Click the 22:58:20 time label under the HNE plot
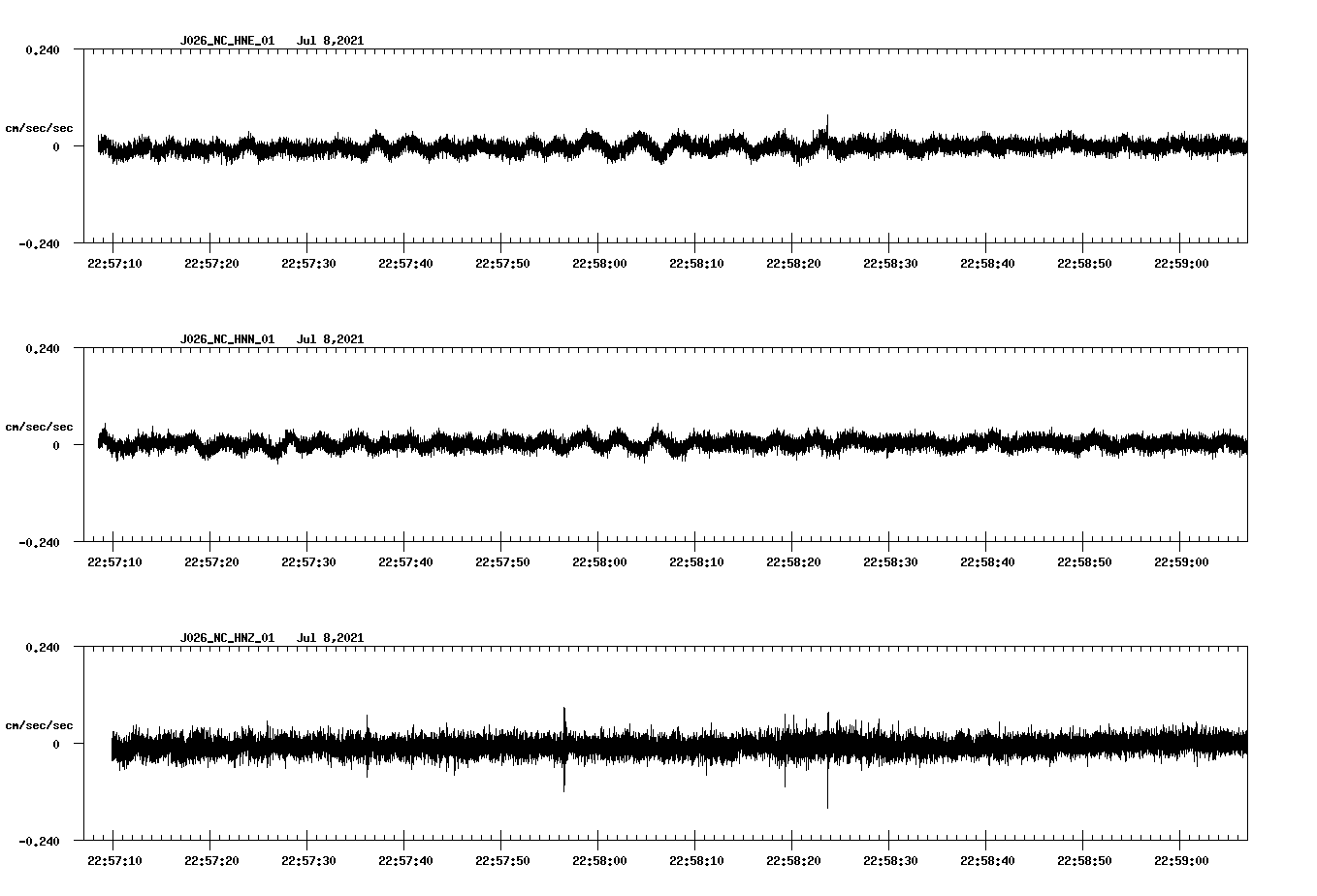1317x896 pixels. (x=793, y=263)
